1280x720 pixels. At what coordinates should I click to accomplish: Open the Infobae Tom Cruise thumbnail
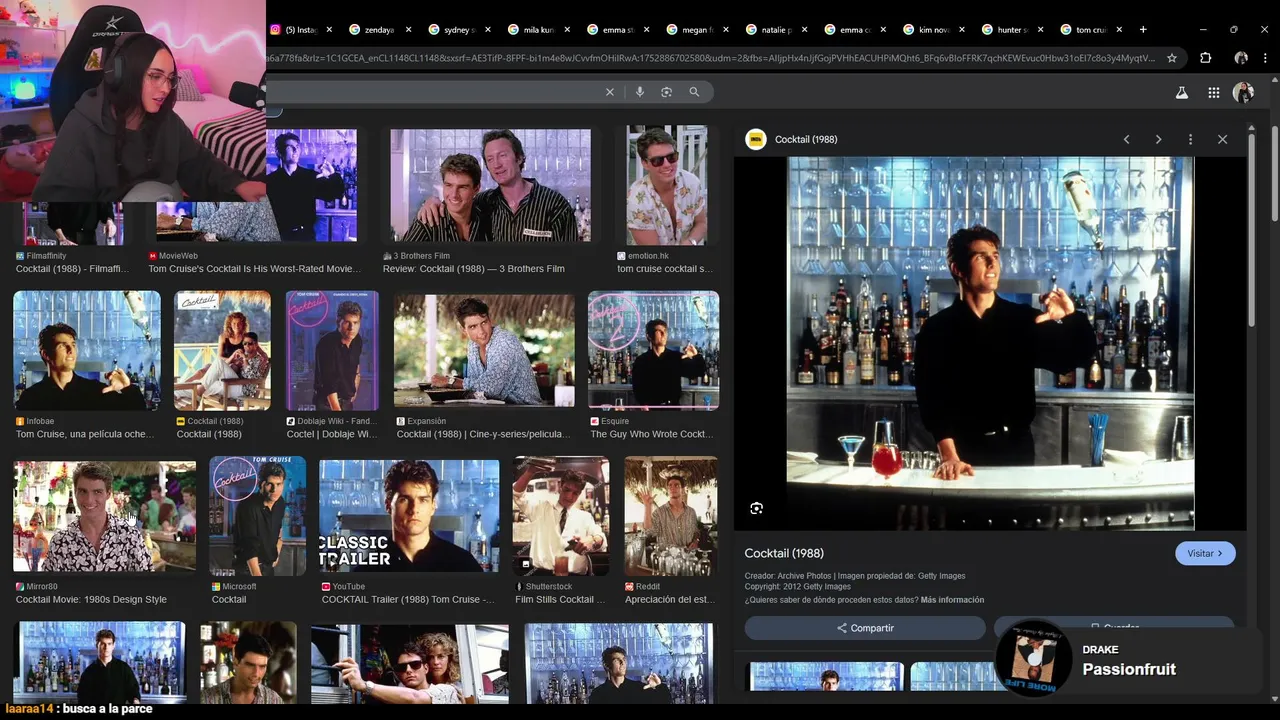(87, 350)
